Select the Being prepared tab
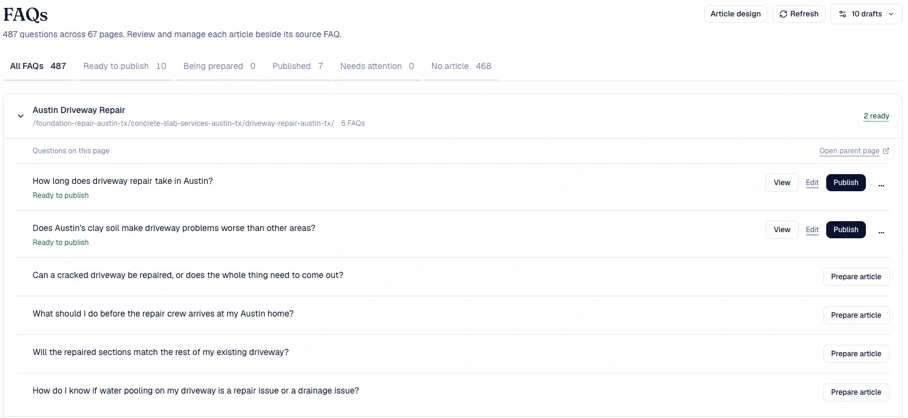 pyautogui.click(x=219, y=66)
